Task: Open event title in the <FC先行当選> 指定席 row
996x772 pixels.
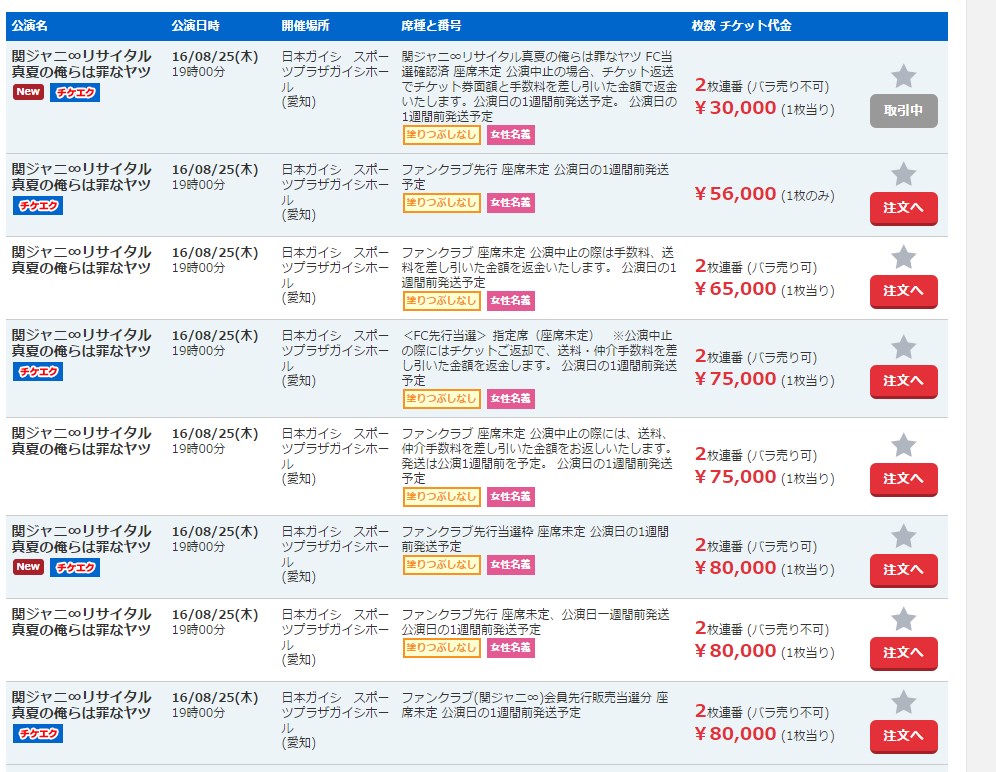Action: pos(81,343)
